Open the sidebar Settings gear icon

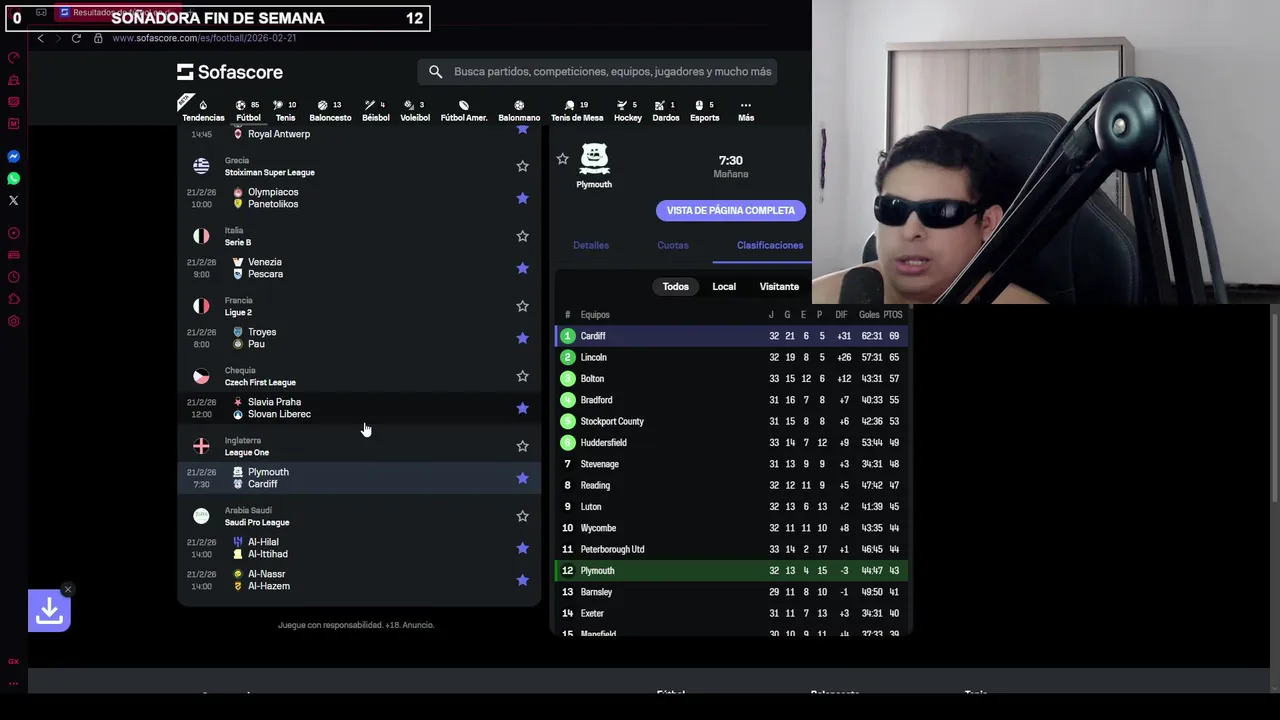(14, 321)
